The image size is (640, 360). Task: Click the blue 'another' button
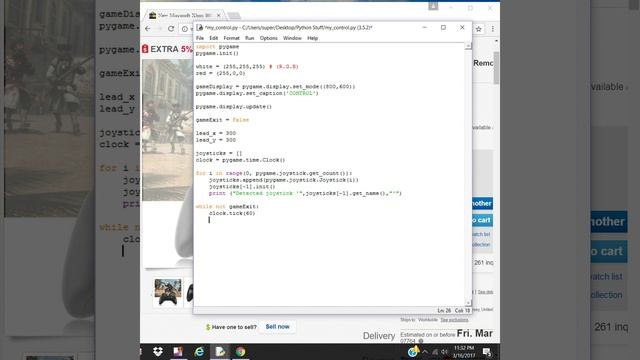tap(482, 203)
